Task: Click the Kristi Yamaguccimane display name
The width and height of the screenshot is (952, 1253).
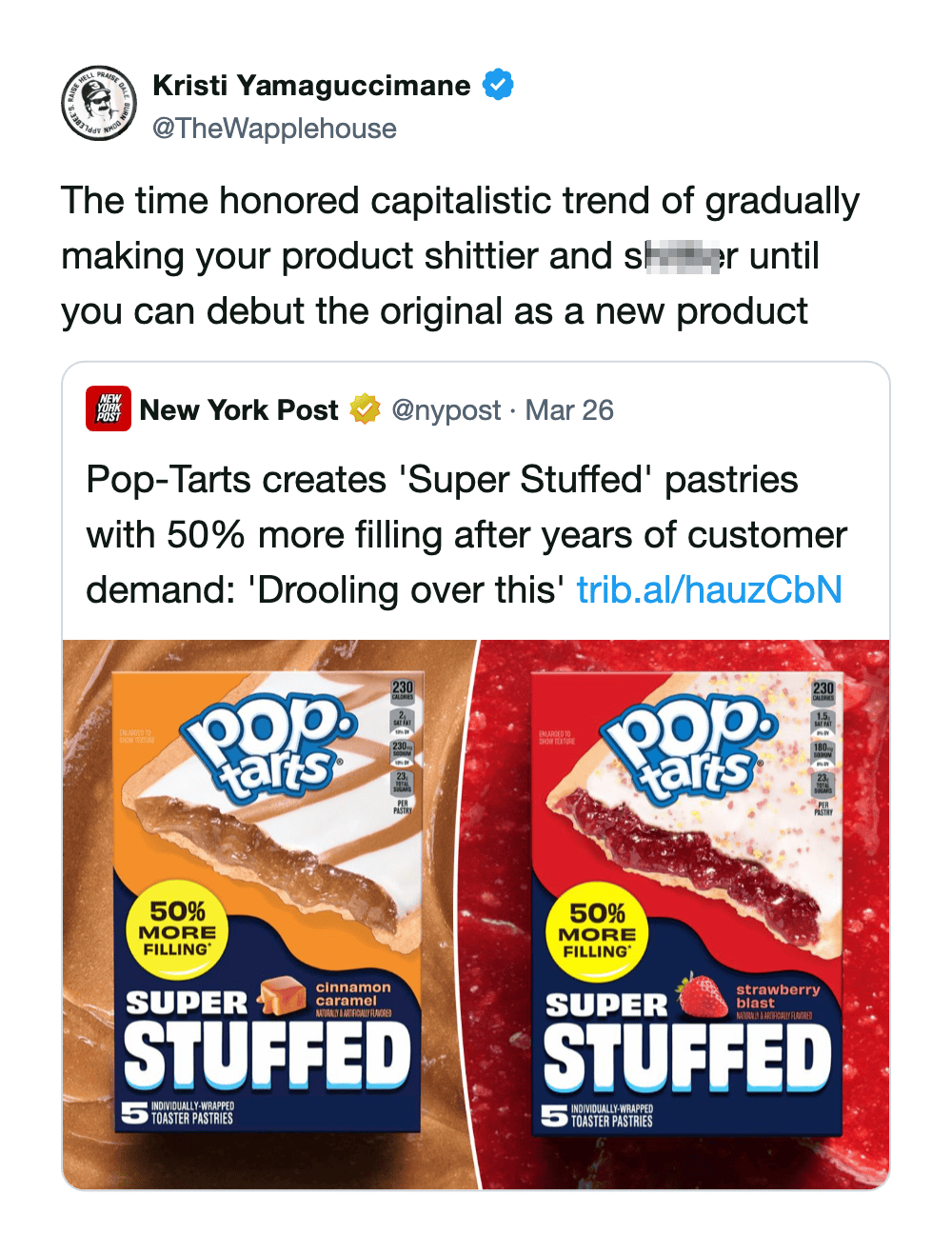Action: tap(311, 85)
